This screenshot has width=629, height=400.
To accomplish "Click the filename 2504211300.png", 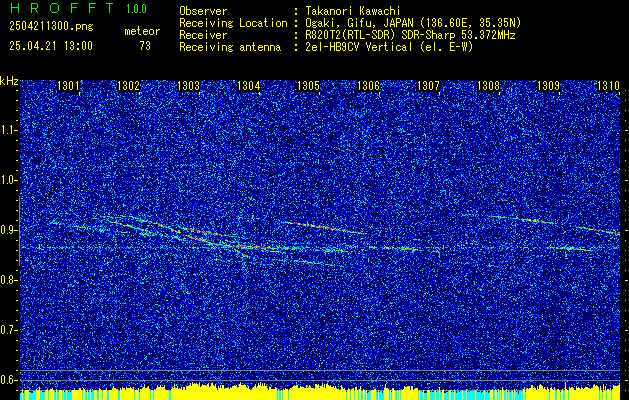I will (51, 27).
